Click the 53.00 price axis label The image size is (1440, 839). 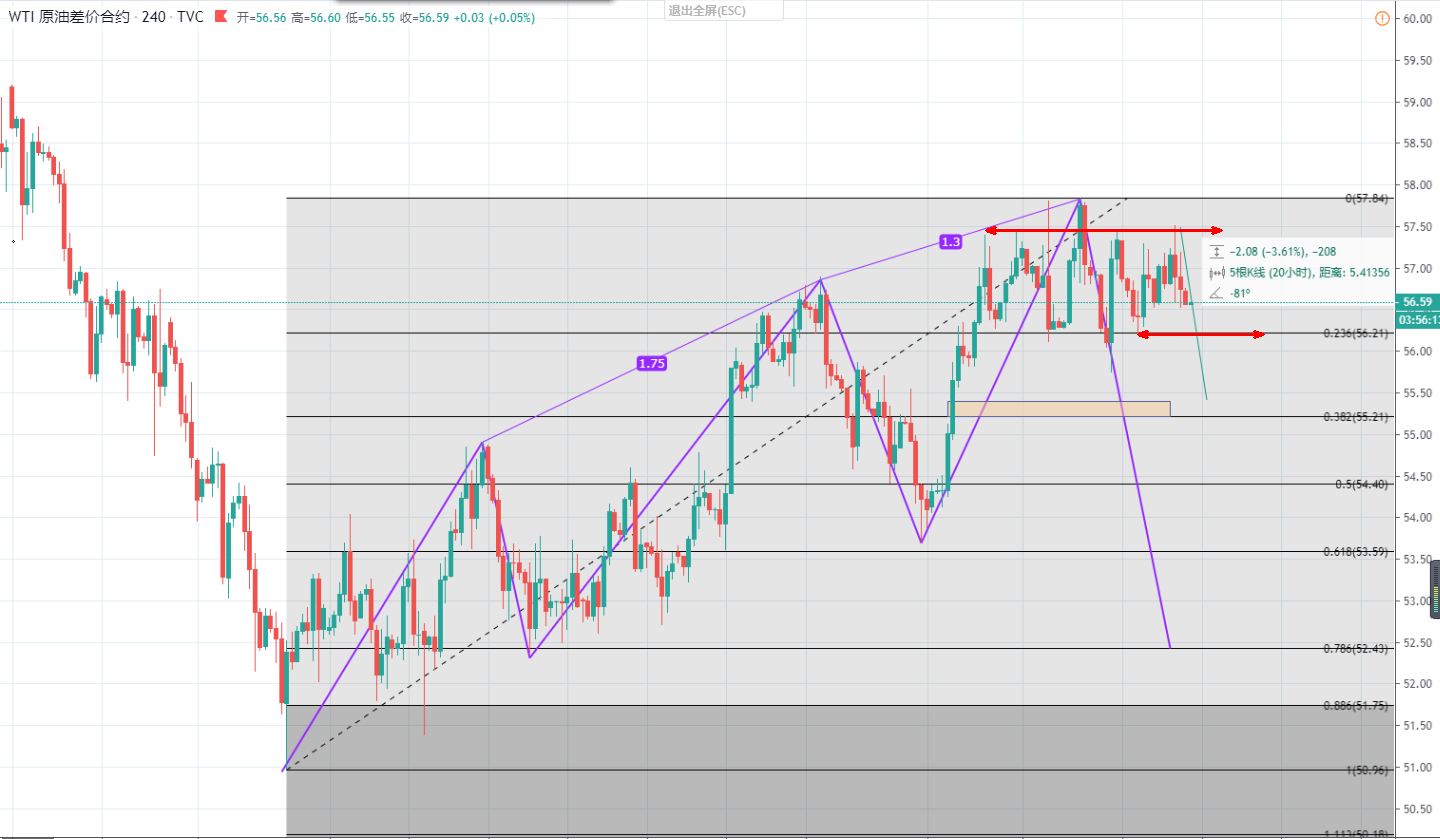click(x=1417, y=601)
